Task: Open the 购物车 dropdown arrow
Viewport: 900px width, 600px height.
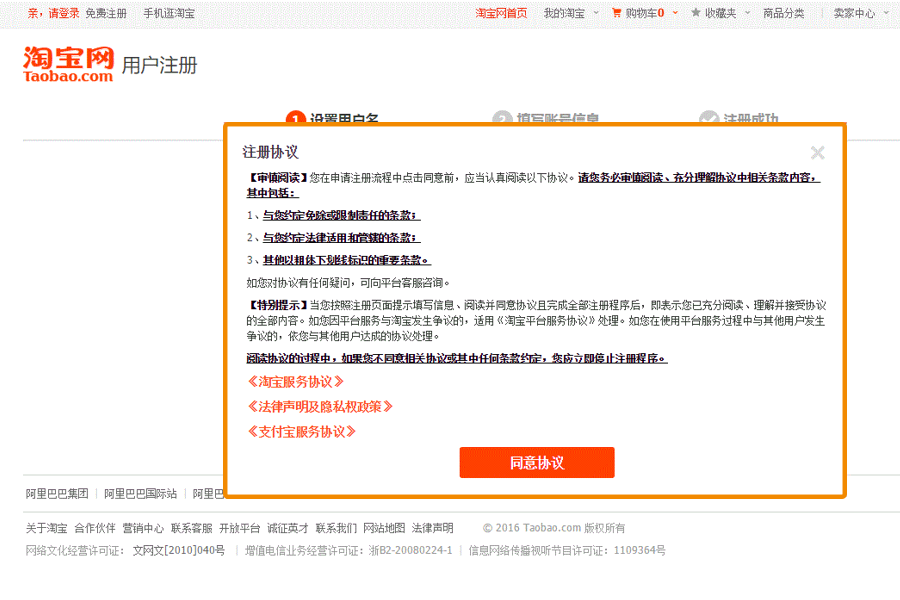Action: point(675,13)
